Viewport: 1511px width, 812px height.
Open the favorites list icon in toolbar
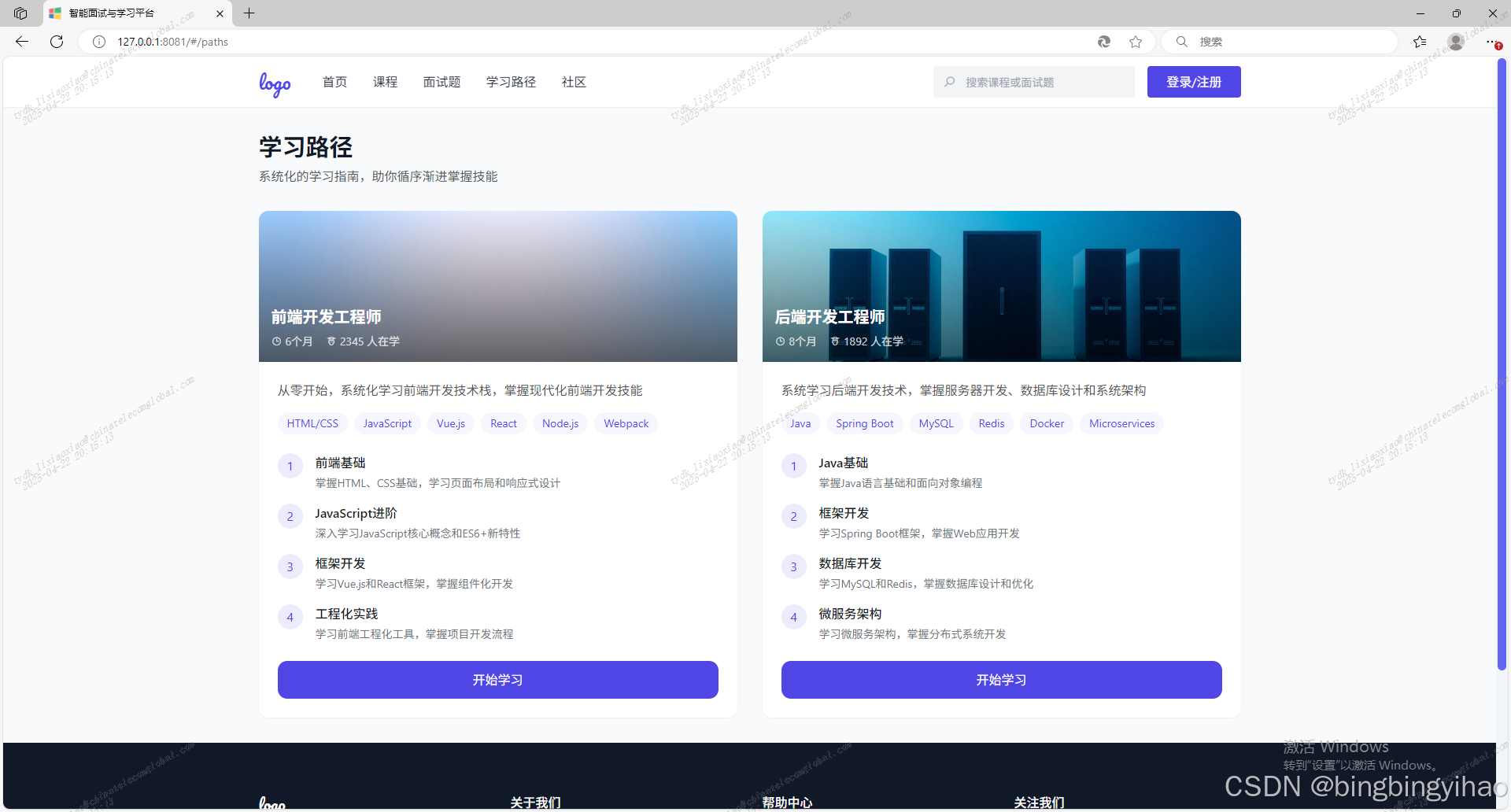(x=1420, y=42)
